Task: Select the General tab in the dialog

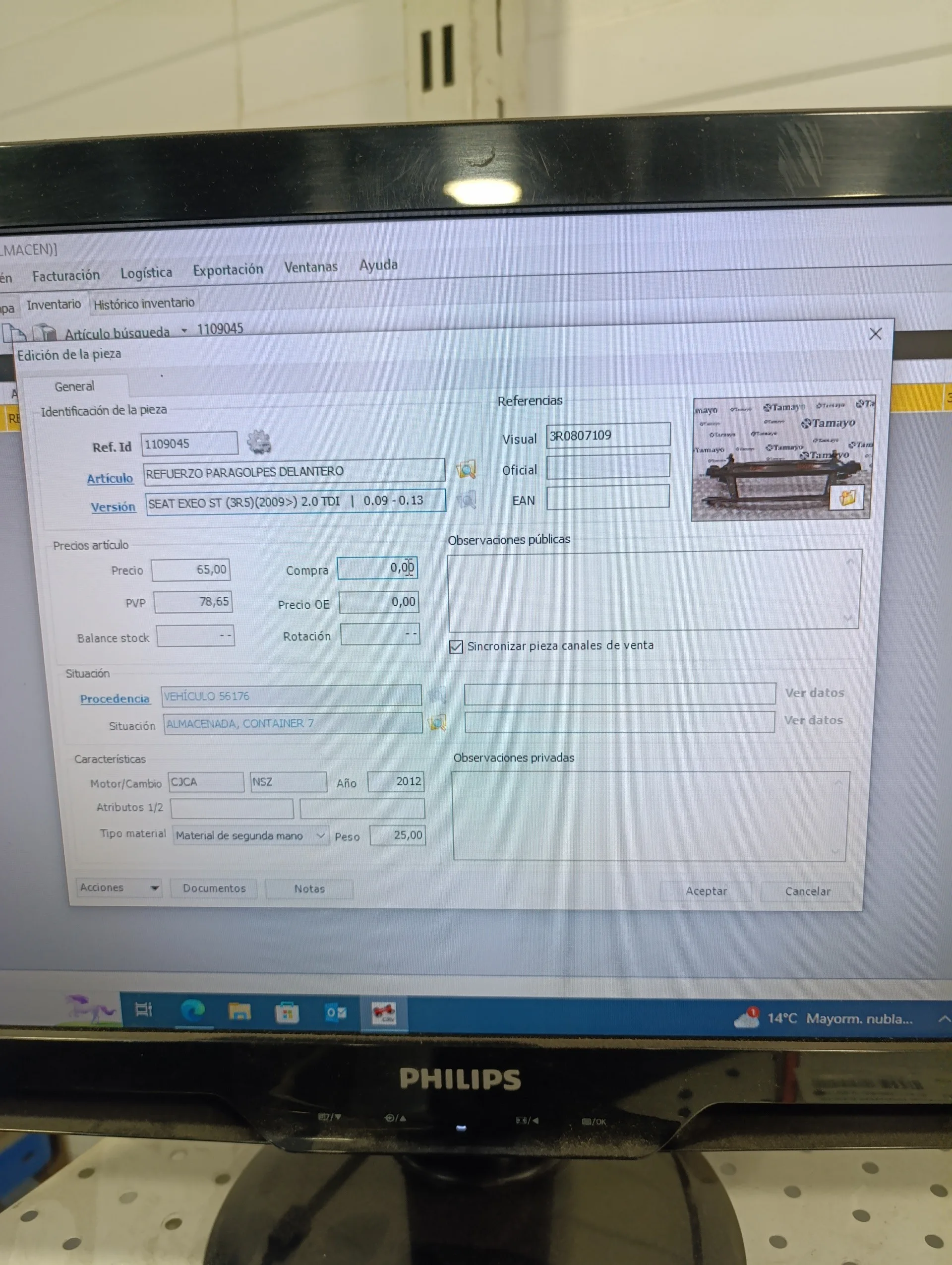Action: pyautogui.click(x=74, y=386)
